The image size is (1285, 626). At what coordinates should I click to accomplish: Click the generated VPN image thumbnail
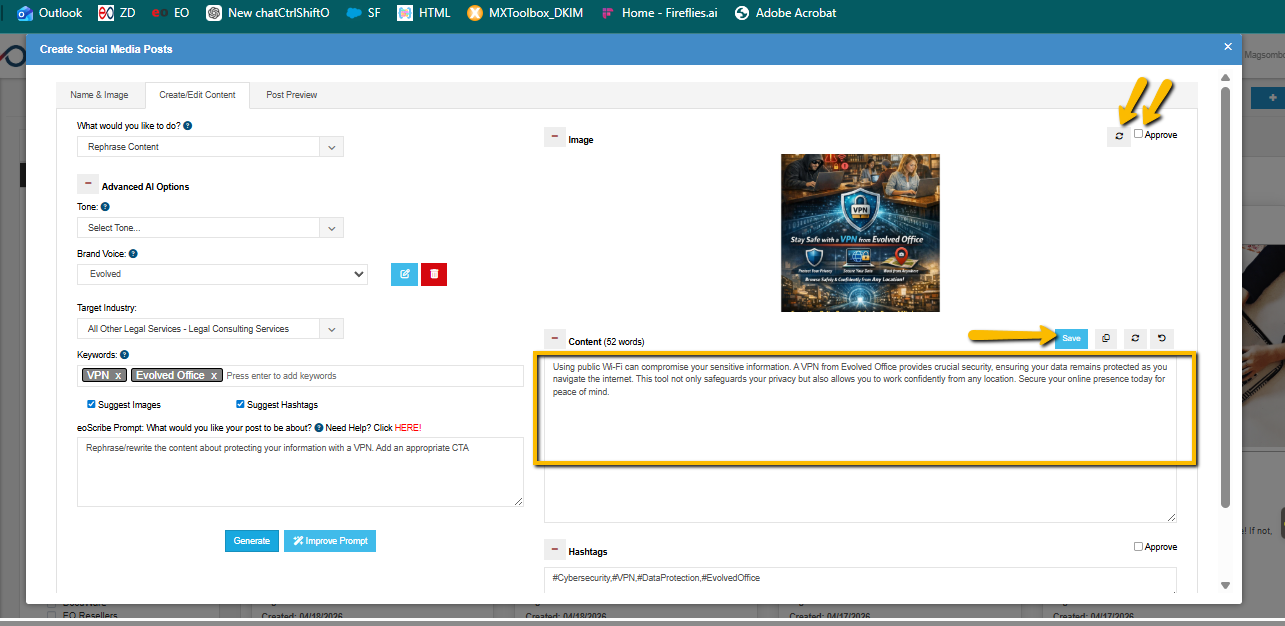click(860, 233)
